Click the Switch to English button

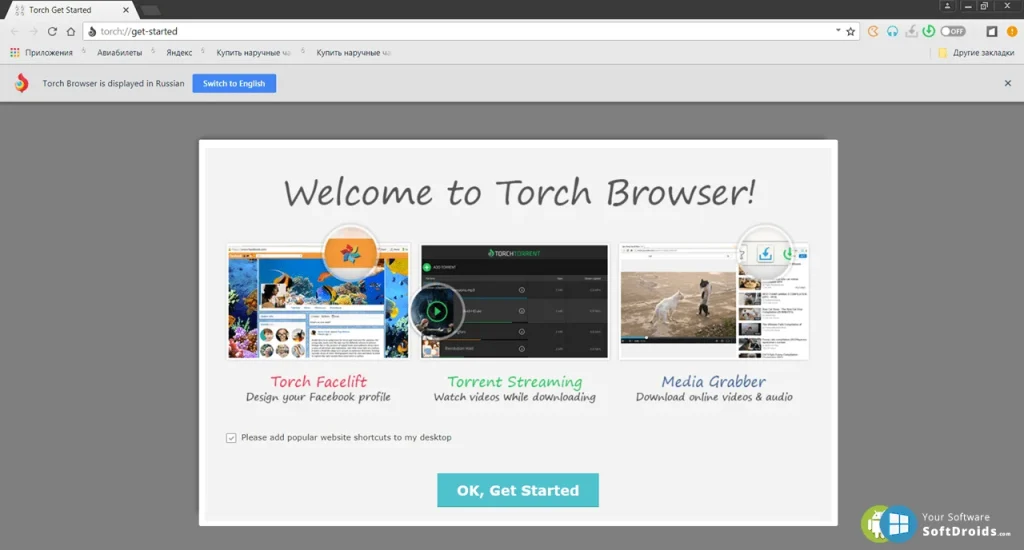(x=234, y=84)
